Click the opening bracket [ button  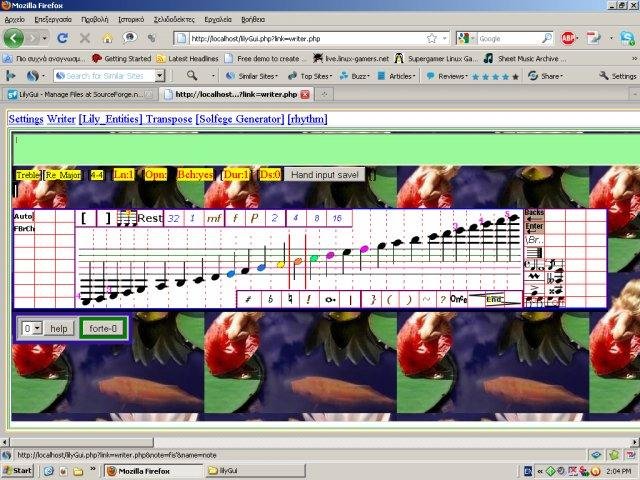[85, 218]
